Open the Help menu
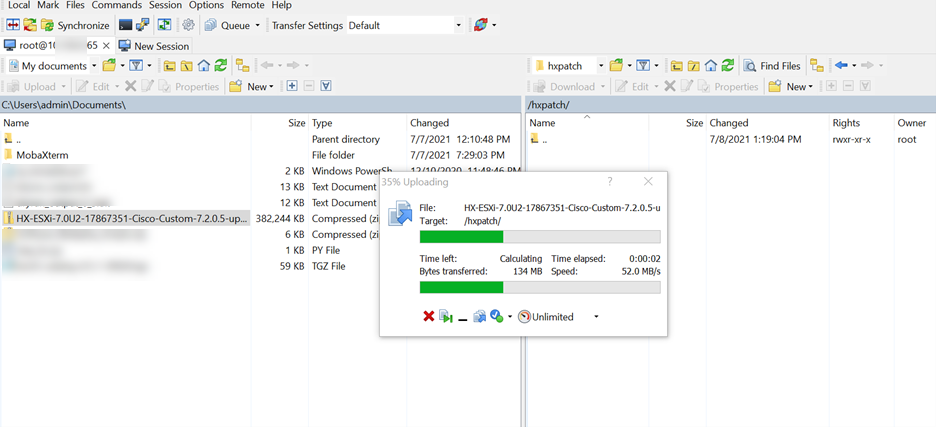 (281, 5)
